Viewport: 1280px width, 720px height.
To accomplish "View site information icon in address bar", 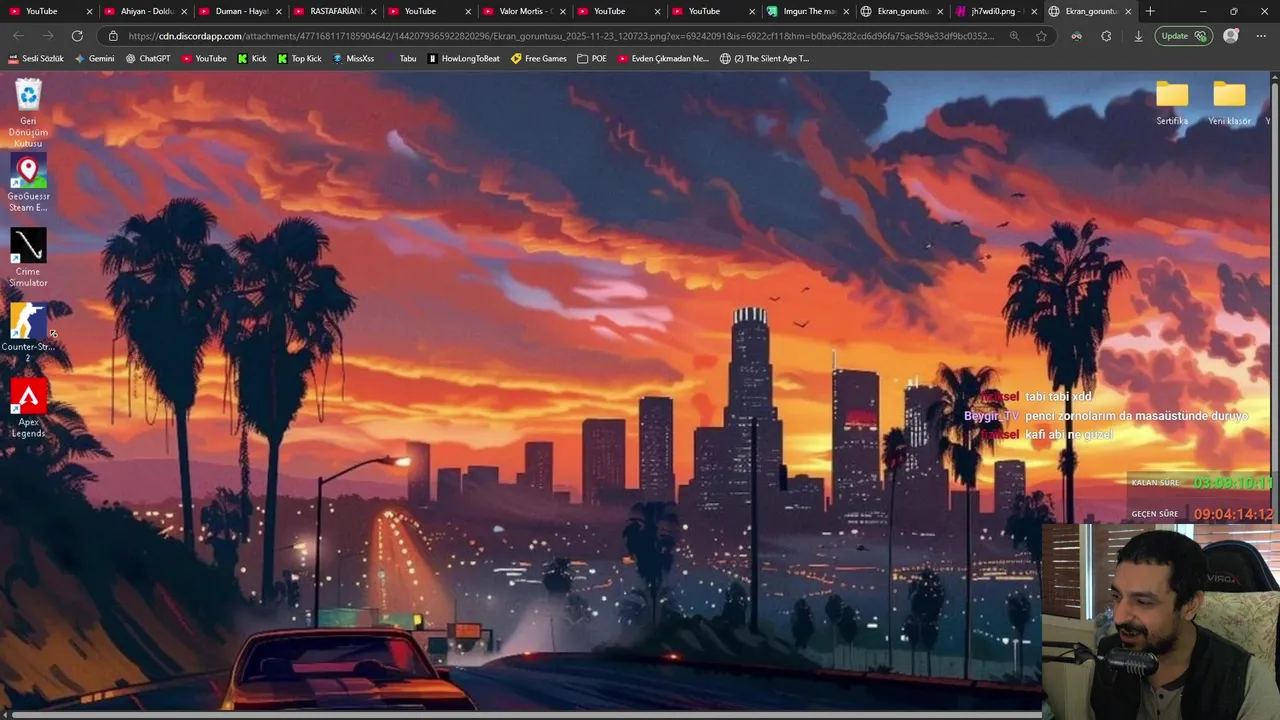I will 113,36.
